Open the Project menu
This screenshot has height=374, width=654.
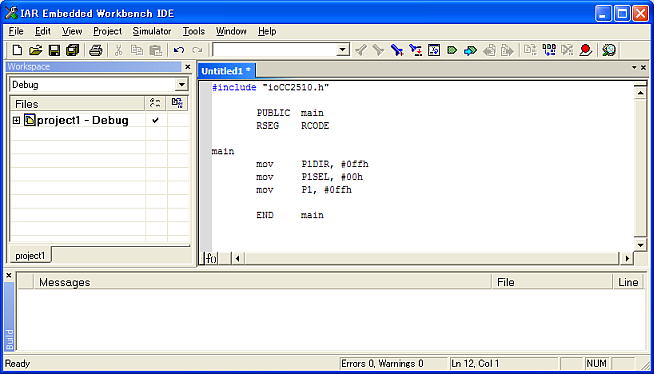click(107, 31)
